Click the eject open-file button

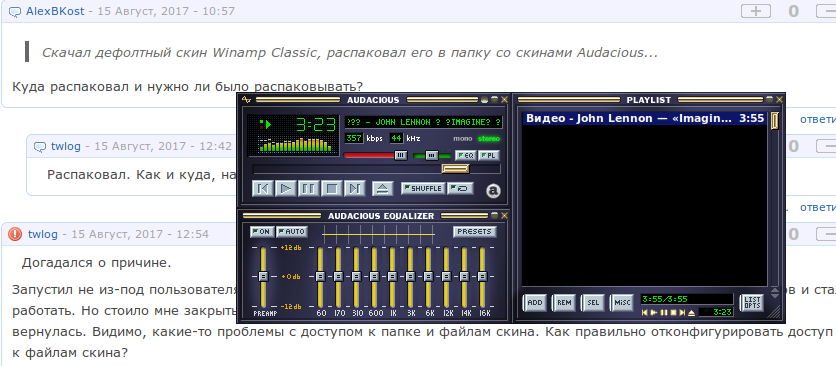coord(382,188)
